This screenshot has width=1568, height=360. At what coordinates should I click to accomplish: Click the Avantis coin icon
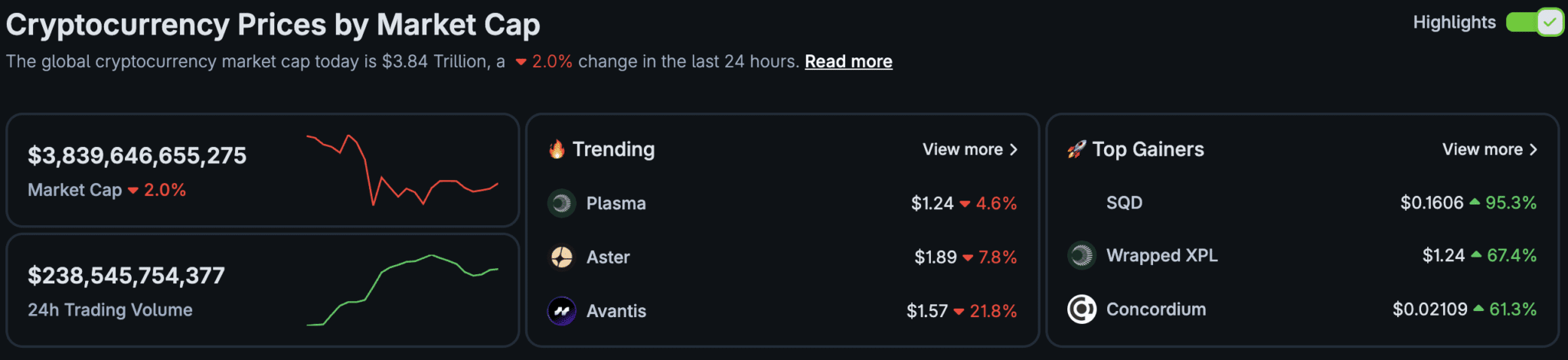pyautogui.click(x=561, y=311)
